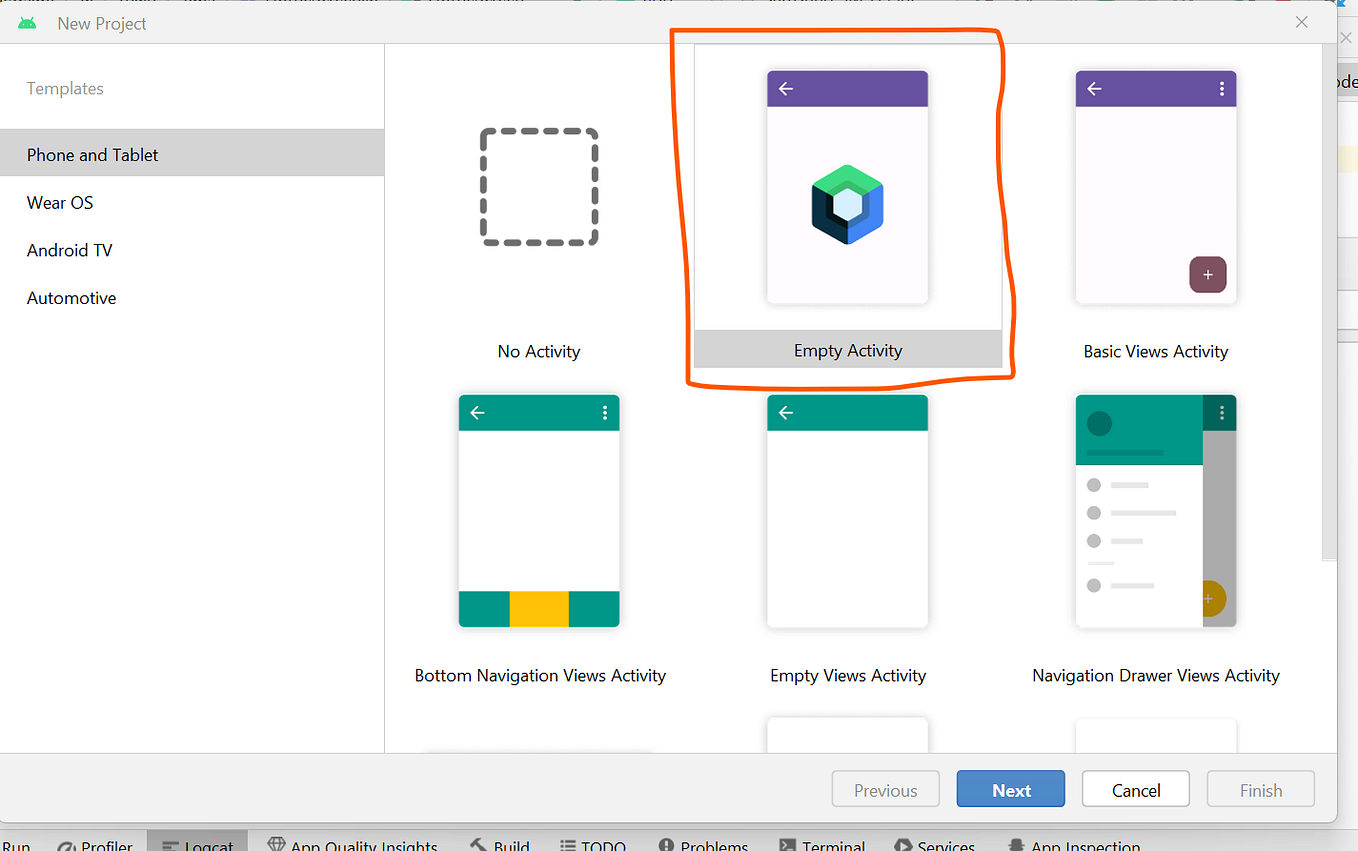Select the Navigation Drawer Views Activity template
The height and width of the screenshot is (851, 1358).
pos(1155,511)
